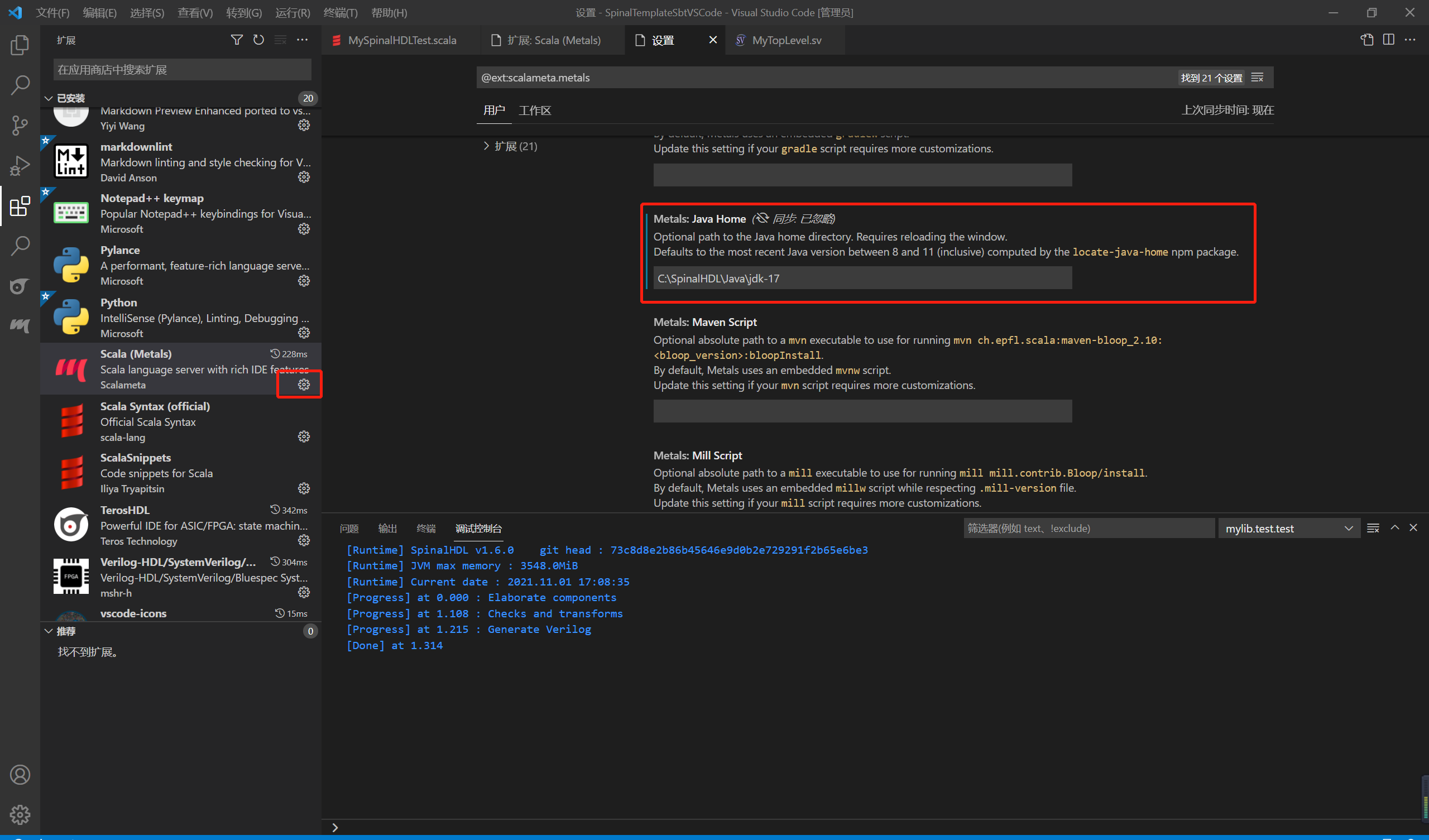Switch to MySpinalHDLTest.scala tab
This screenshot has width=1429, height=840.
pos(400,40)
